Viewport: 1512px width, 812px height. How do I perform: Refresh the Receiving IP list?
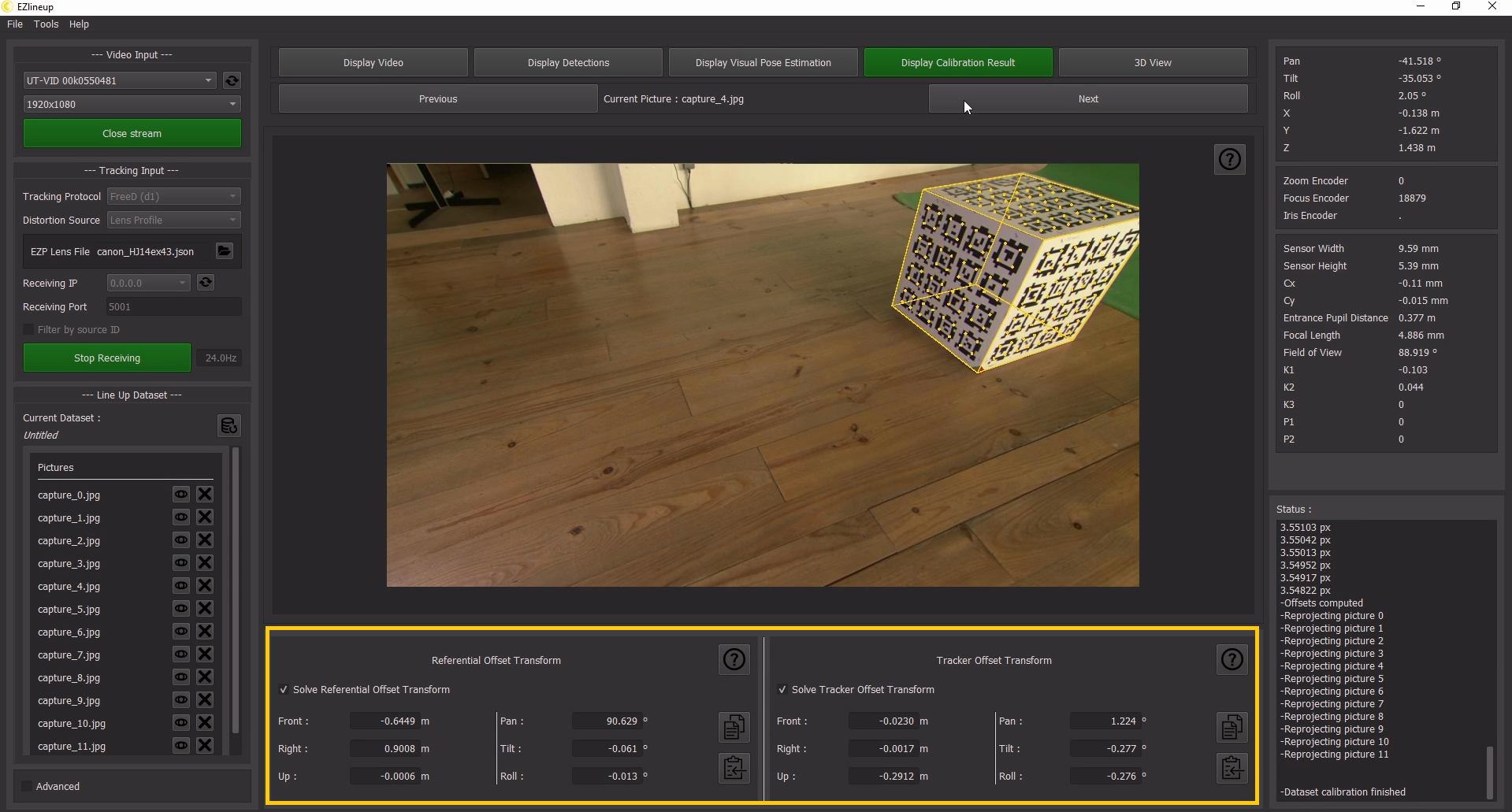click(x=206, y=283)
